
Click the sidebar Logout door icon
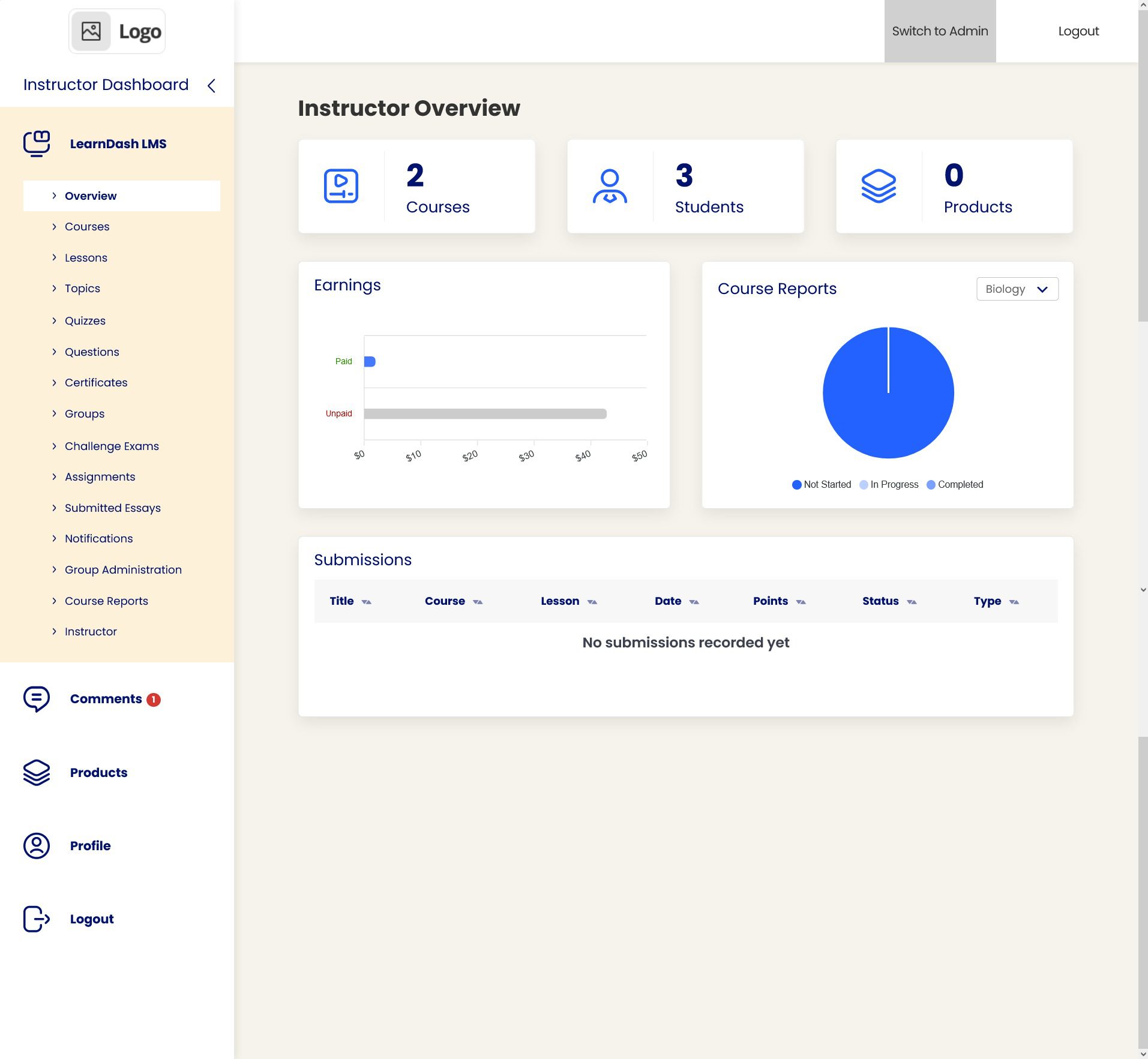[x=37, y=919]
